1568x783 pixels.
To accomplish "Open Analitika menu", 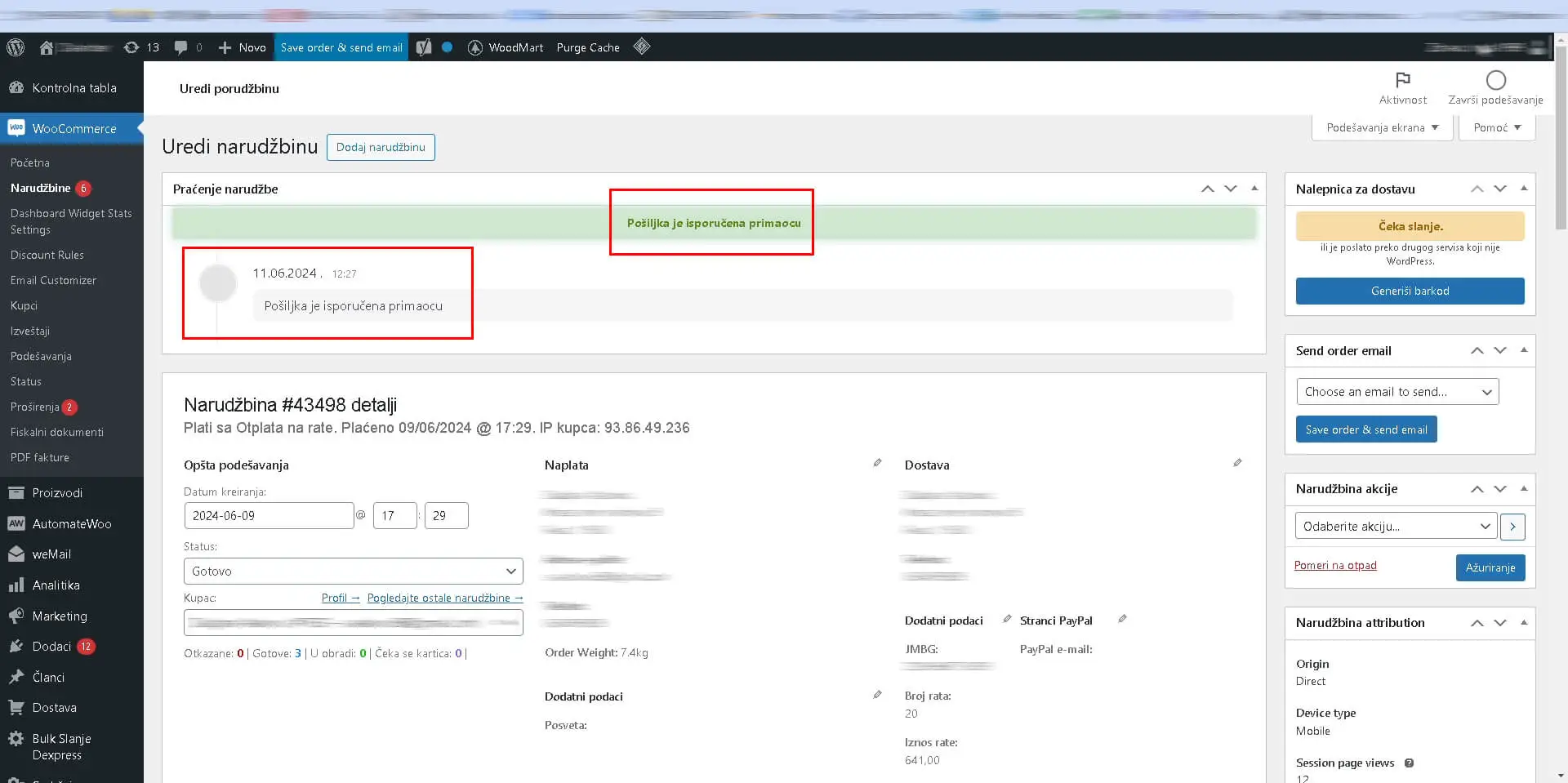I will (72, 585).
